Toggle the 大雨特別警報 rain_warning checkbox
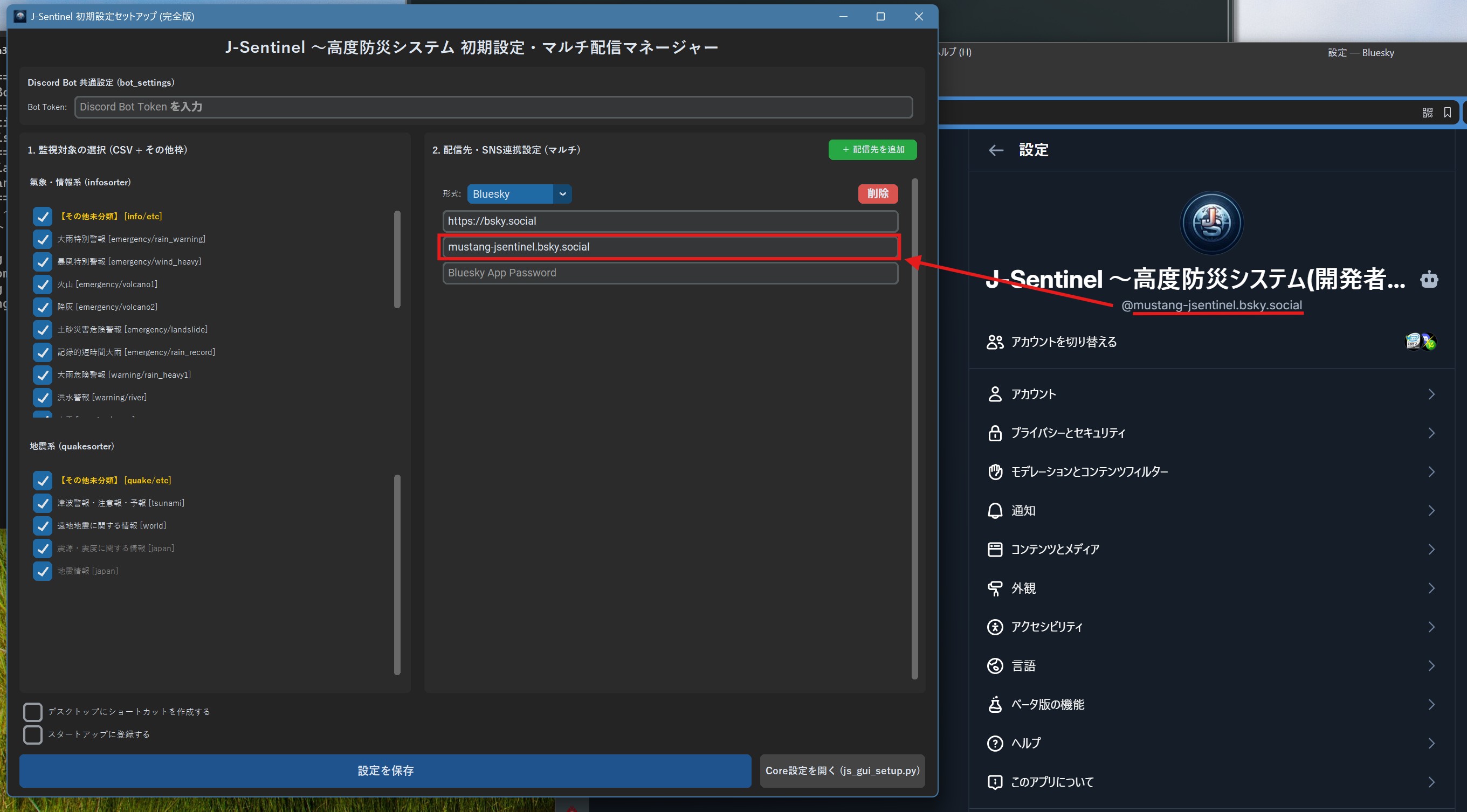 [43, 239]
